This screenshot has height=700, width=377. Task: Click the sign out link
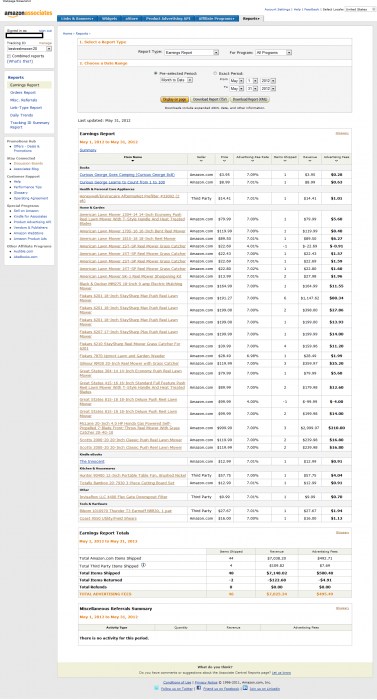(46, 31)
